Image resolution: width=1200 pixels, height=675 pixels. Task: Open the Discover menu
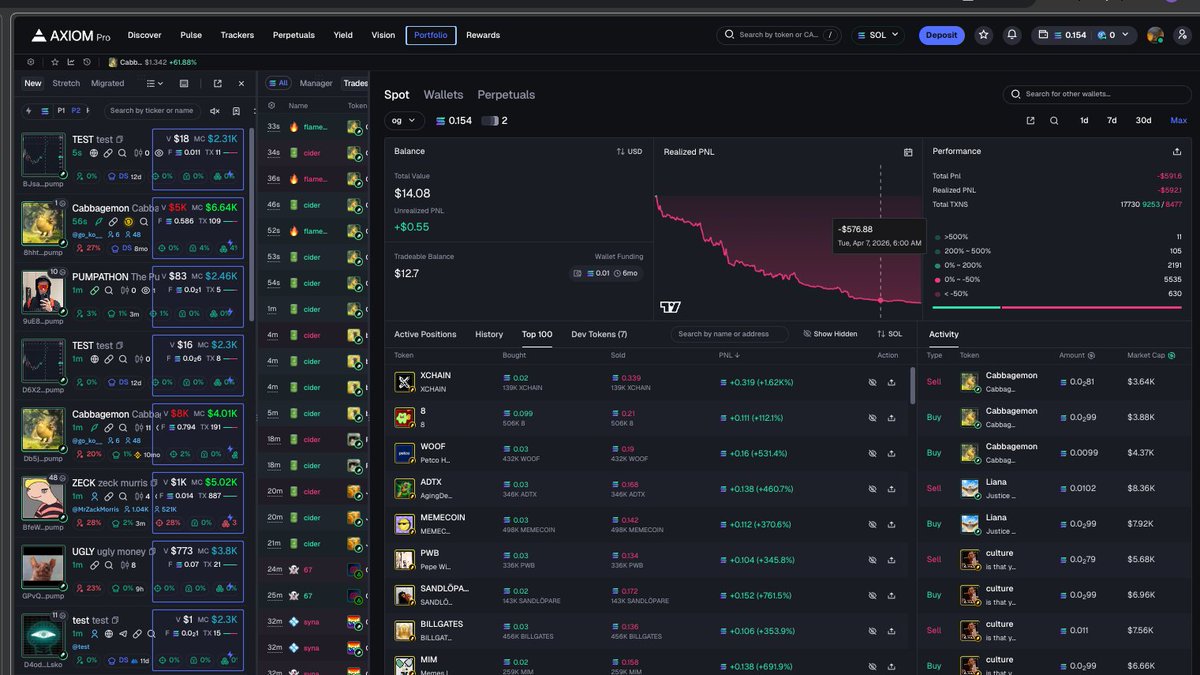[144, 35]
